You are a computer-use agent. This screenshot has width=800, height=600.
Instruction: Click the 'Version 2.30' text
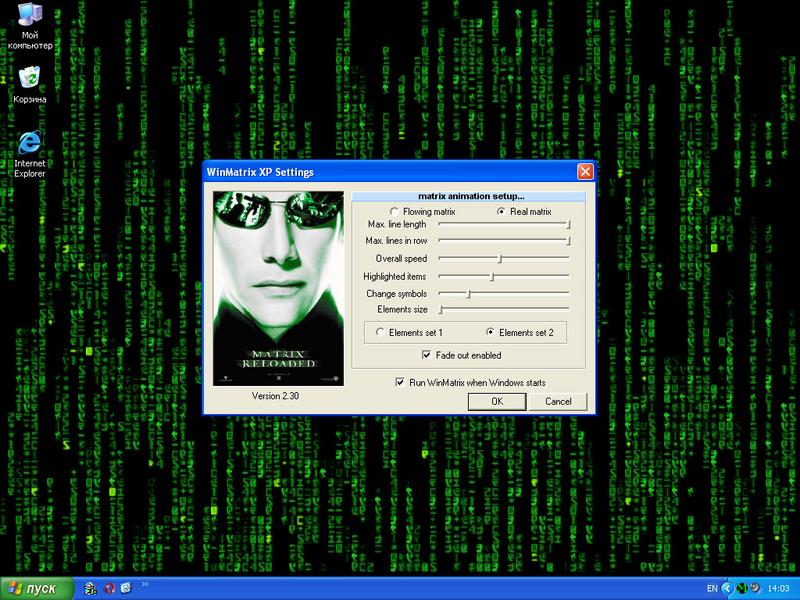click(276, 395)
